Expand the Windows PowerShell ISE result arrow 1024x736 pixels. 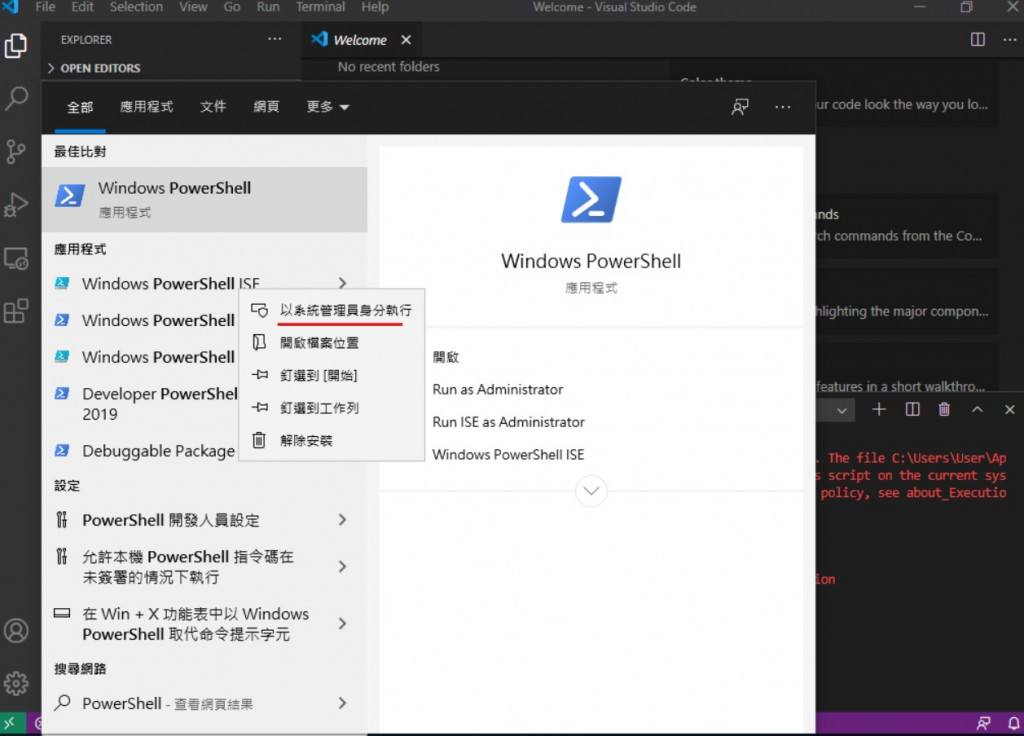342,283
